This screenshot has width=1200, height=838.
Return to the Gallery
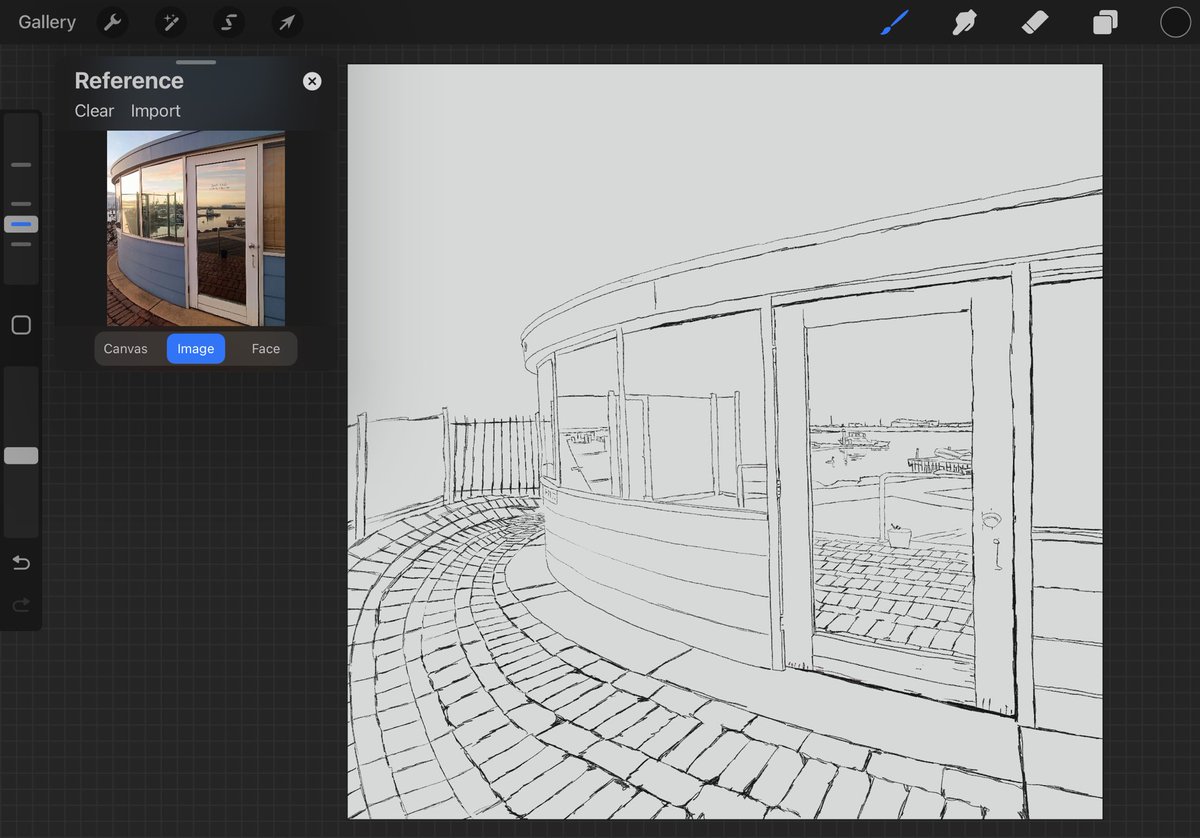(46, 22)
